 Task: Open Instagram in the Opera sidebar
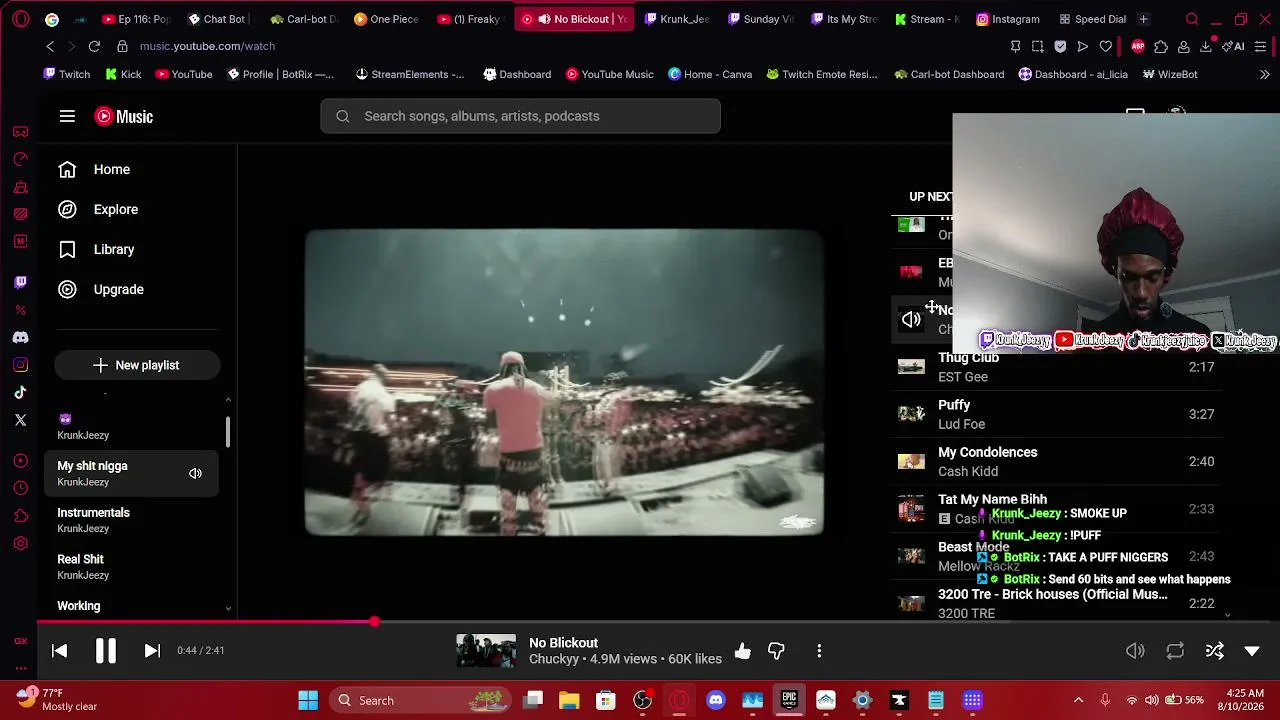click(x=20, y=365)
